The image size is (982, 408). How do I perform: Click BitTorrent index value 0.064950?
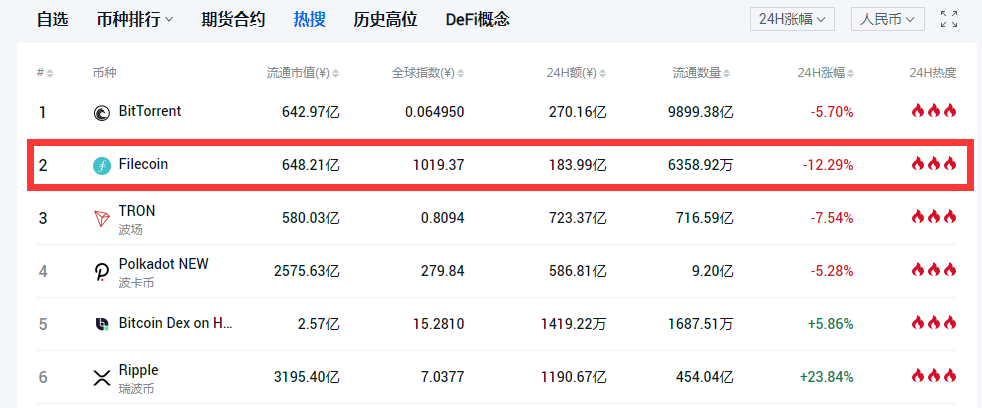pos(435,113)
